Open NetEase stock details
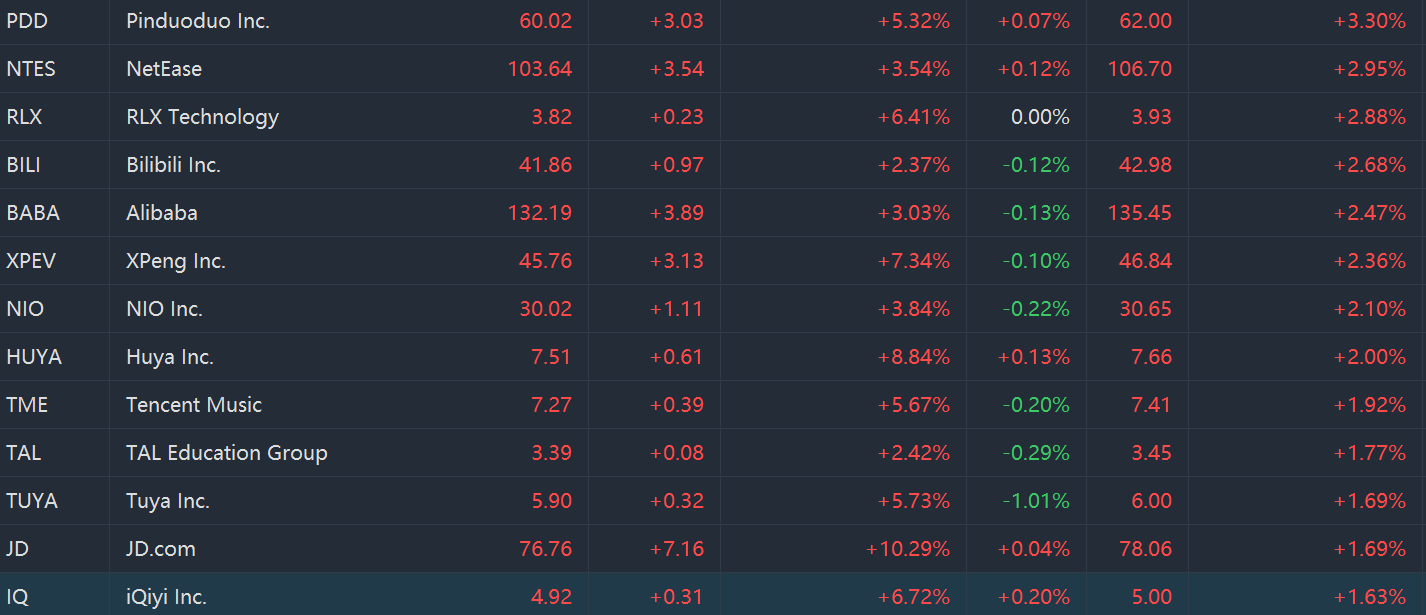Viewport: 1426px width, 615px height. tap(164, 69)
